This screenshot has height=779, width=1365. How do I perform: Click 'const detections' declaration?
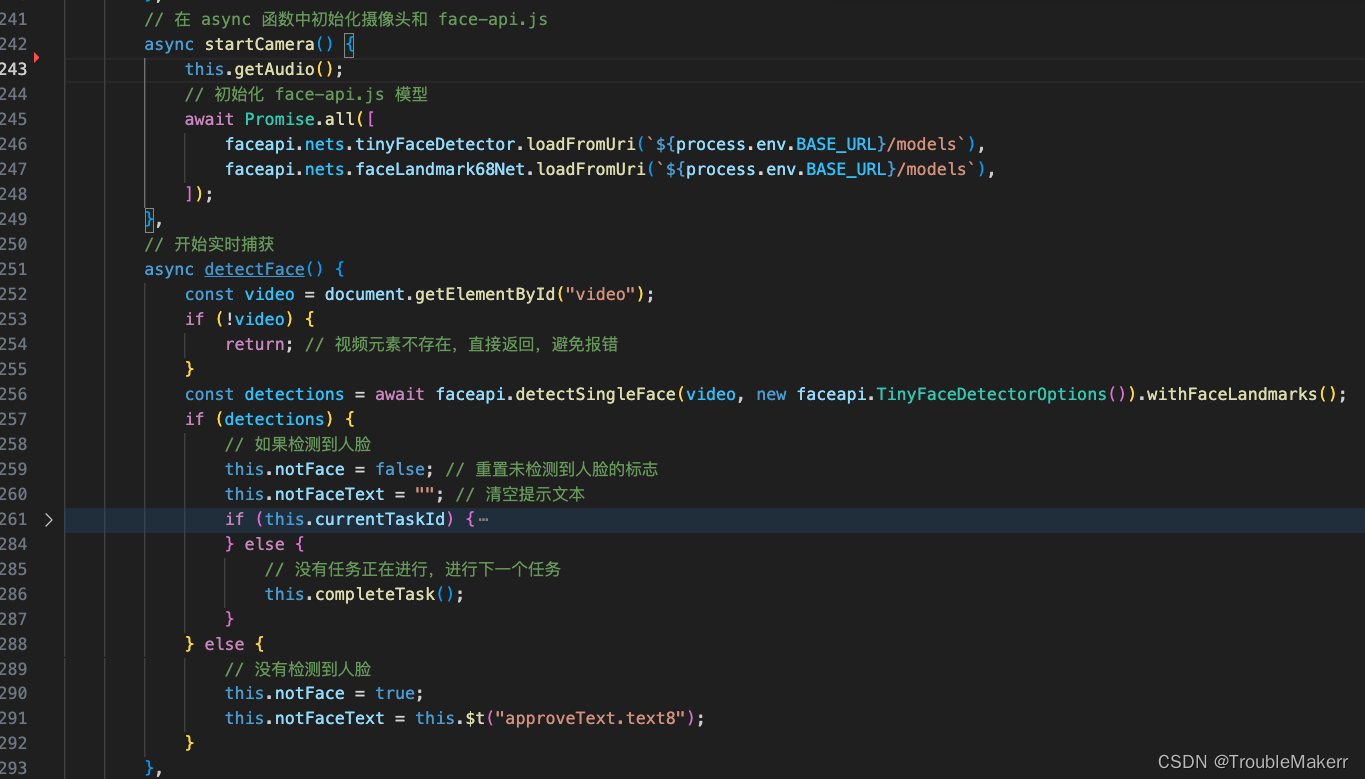(x=264, y=394)
